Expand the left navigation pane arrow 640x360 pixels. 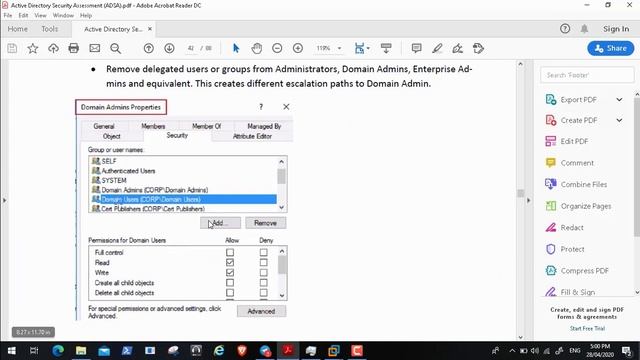[4, 200]
